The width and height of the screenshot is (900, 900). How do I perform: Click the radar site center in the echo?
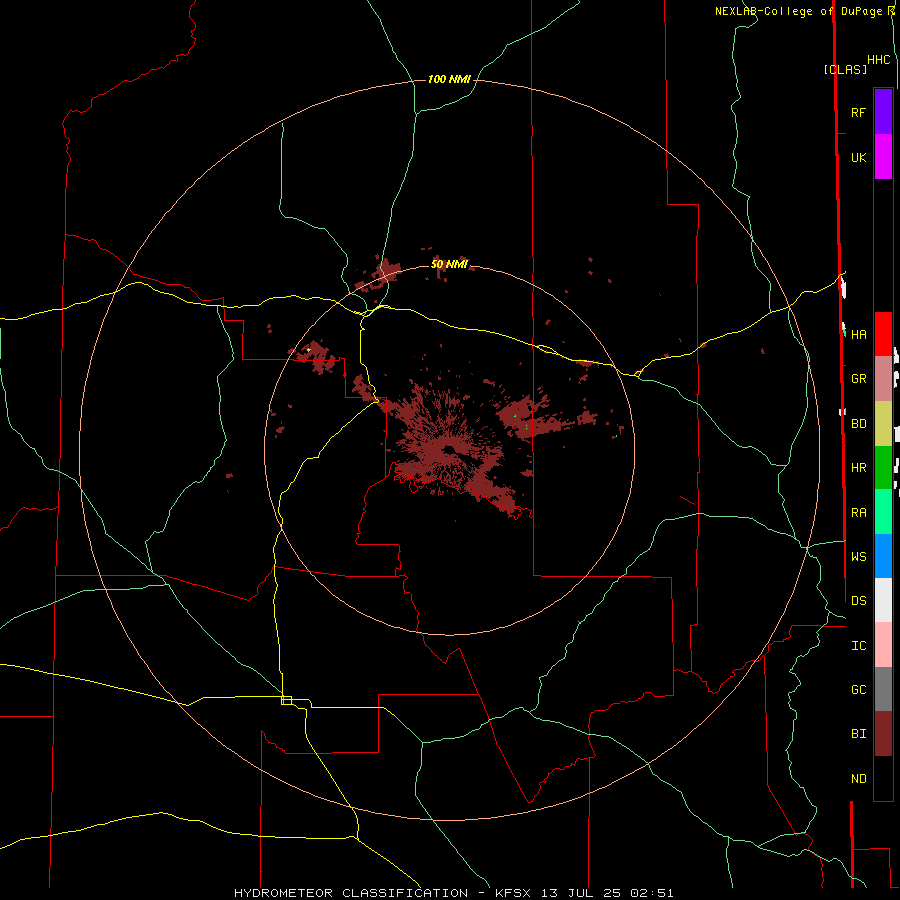pyautogui.click(x=449, y=450)
